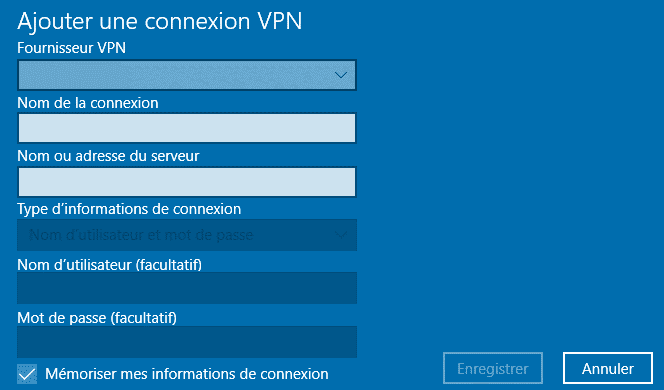Click into Nom ou adresse du serveur field
Screen dimensions: 664x390
[187, 182]
